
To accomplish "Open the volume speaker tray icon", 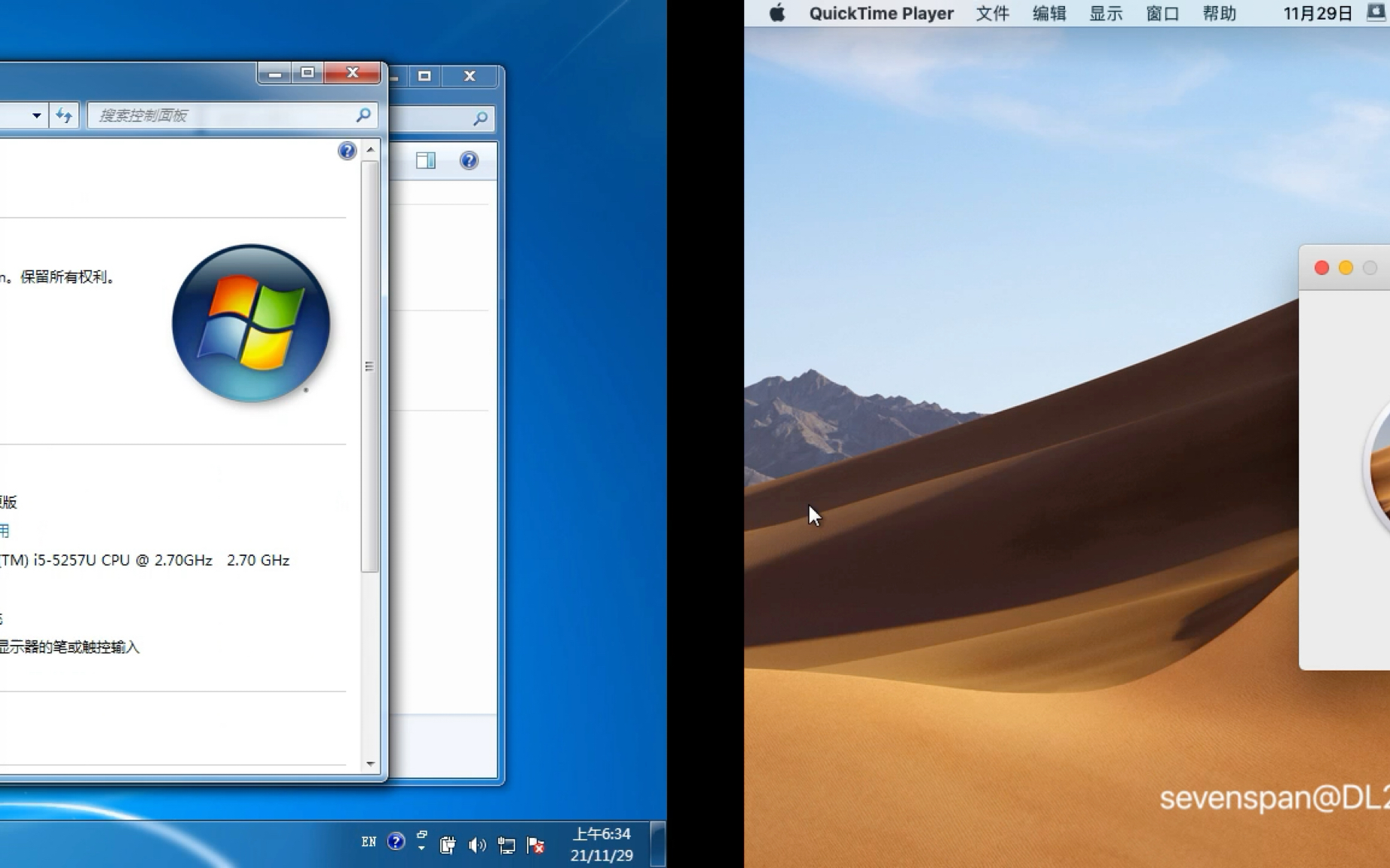I will click(x=477, y=845).
